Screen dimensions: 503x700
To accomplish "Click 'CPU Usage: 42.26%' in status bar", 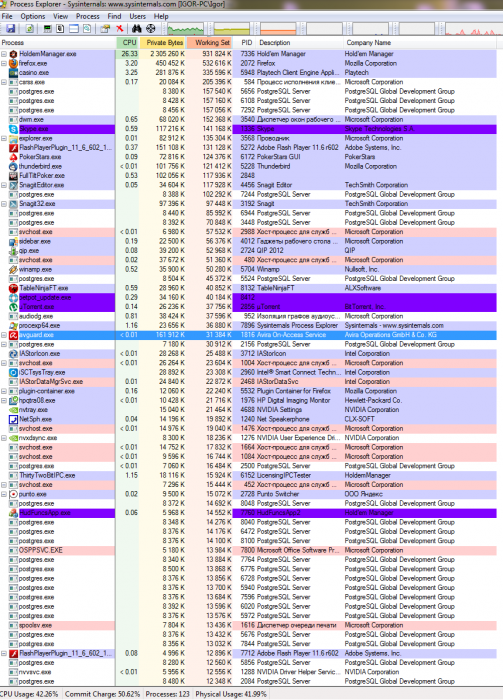I will pyautogui.click(x=29, y=694).
